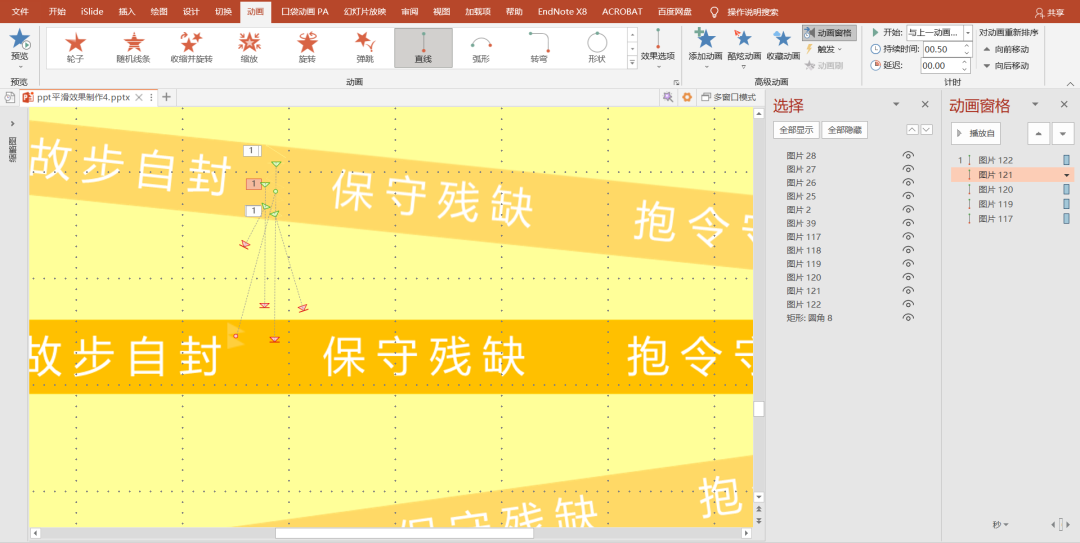The width and height of the screenshot is (1080, 543).
Task: Open dropdown arrow for 图片 121 animation
Action: pyautogui.click(x=1067, y=175)
